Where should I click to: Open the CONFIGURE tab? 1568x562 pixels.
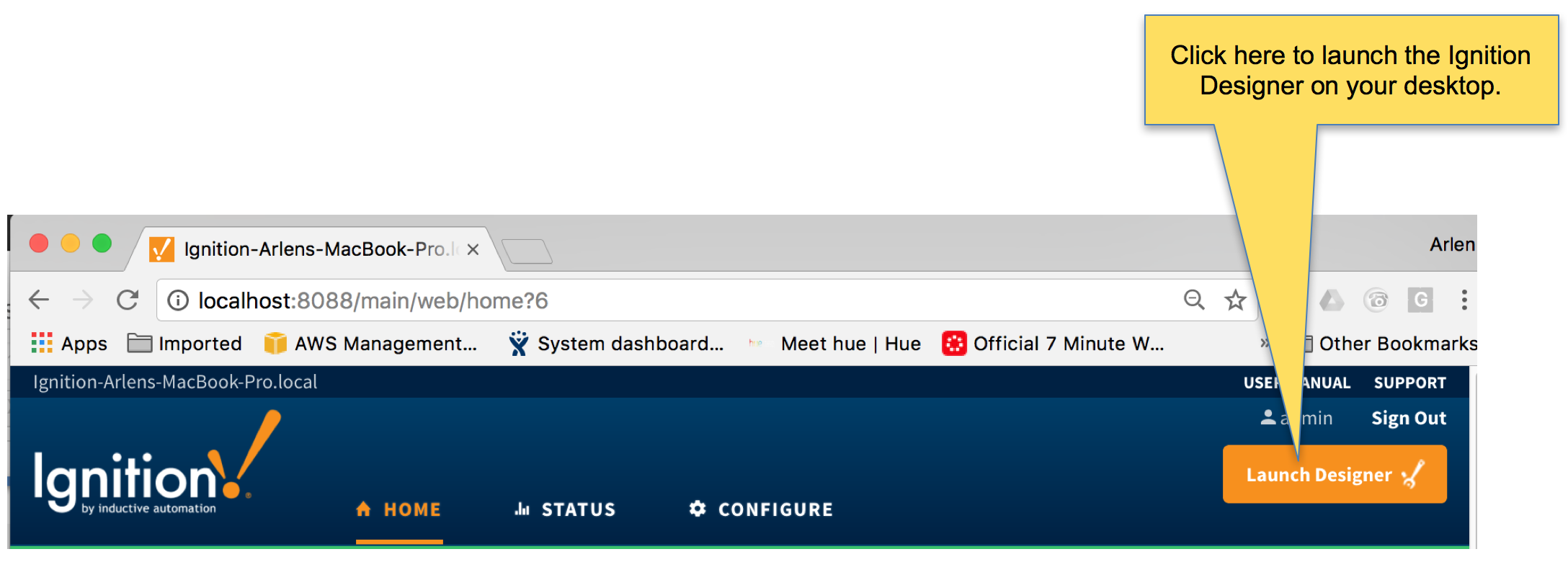[761, 509]
